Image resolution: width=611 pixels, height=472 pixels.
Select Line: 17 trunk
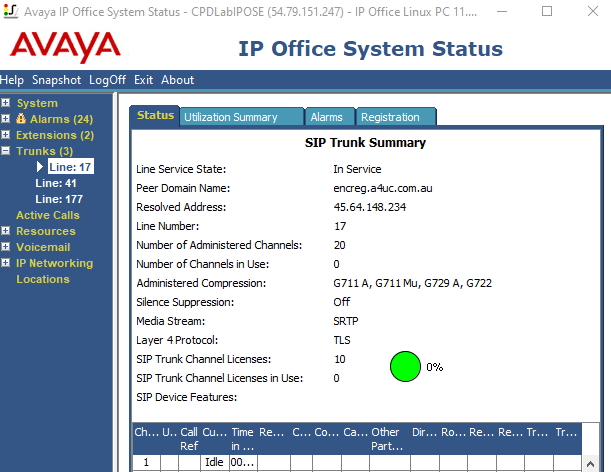(71, 167)
